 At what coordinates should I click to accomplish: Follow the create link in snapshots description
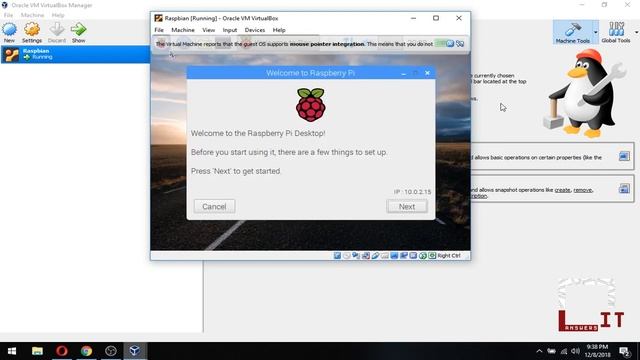[562, 190]
